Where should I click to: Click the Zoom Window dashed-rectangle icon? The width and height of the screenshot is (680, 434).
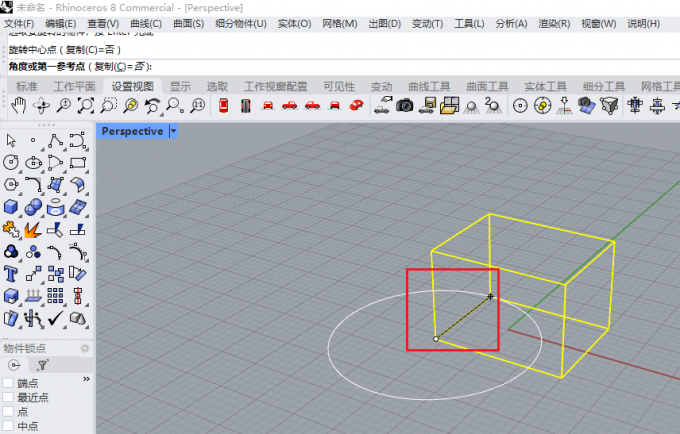(108, 106)
